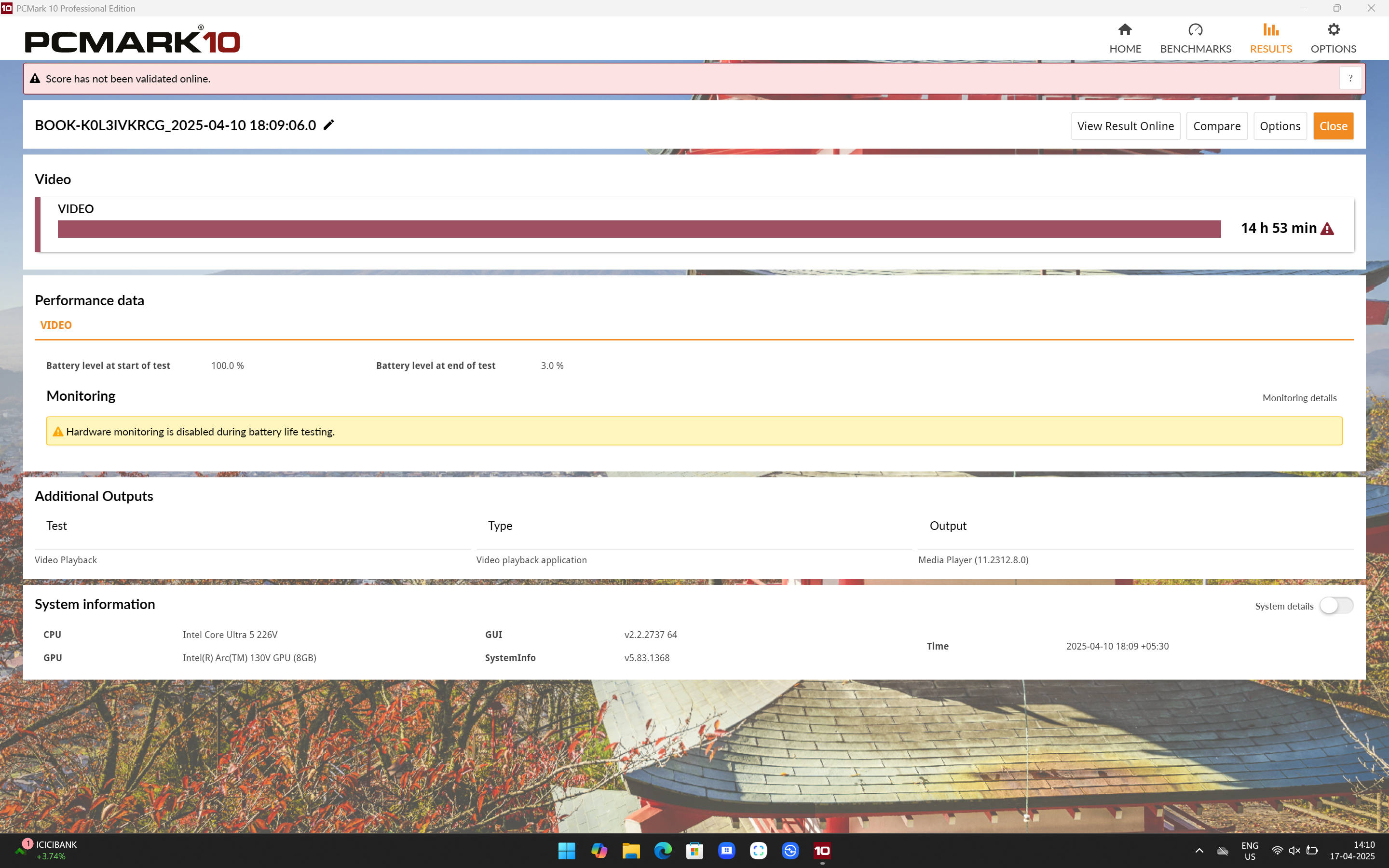Open Microsoft Edge from taskbar
Image resolution: width=1389 pixels, height=868 pixels.
[x=663, y=851]
